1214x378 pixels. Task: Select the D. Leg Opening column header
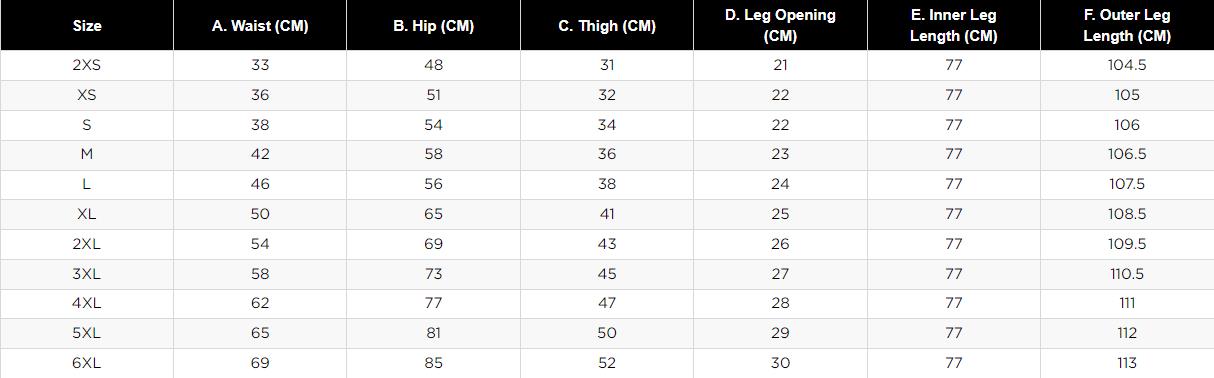[x=780, y=26]
